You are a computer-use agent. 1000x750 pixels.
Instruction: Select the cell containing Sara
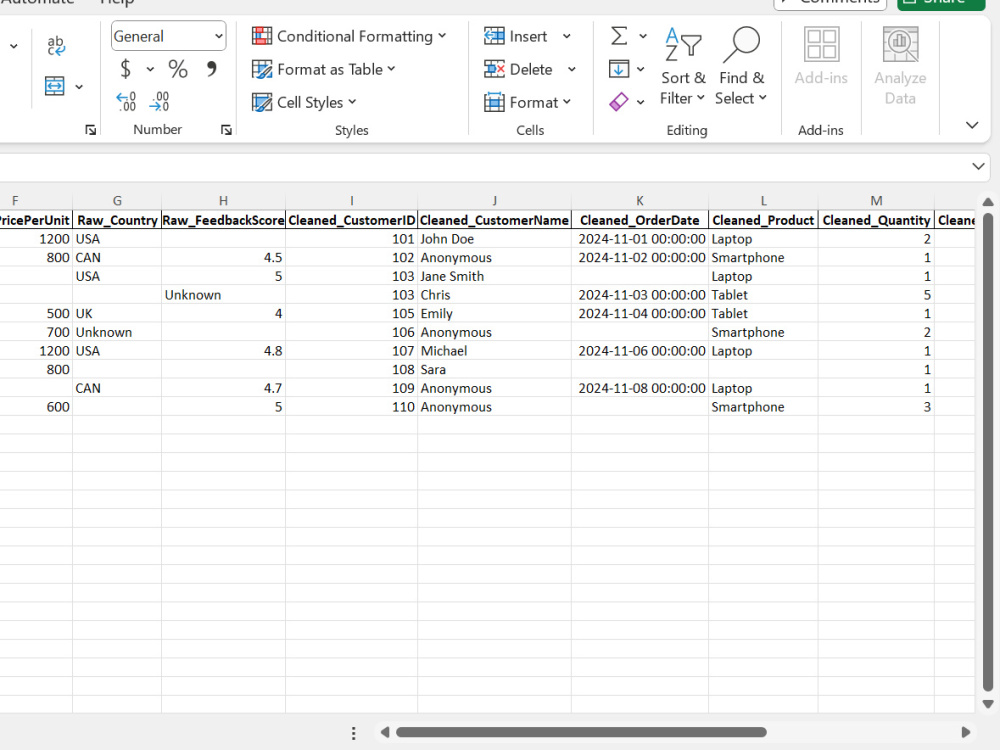[x=494, y=369]
